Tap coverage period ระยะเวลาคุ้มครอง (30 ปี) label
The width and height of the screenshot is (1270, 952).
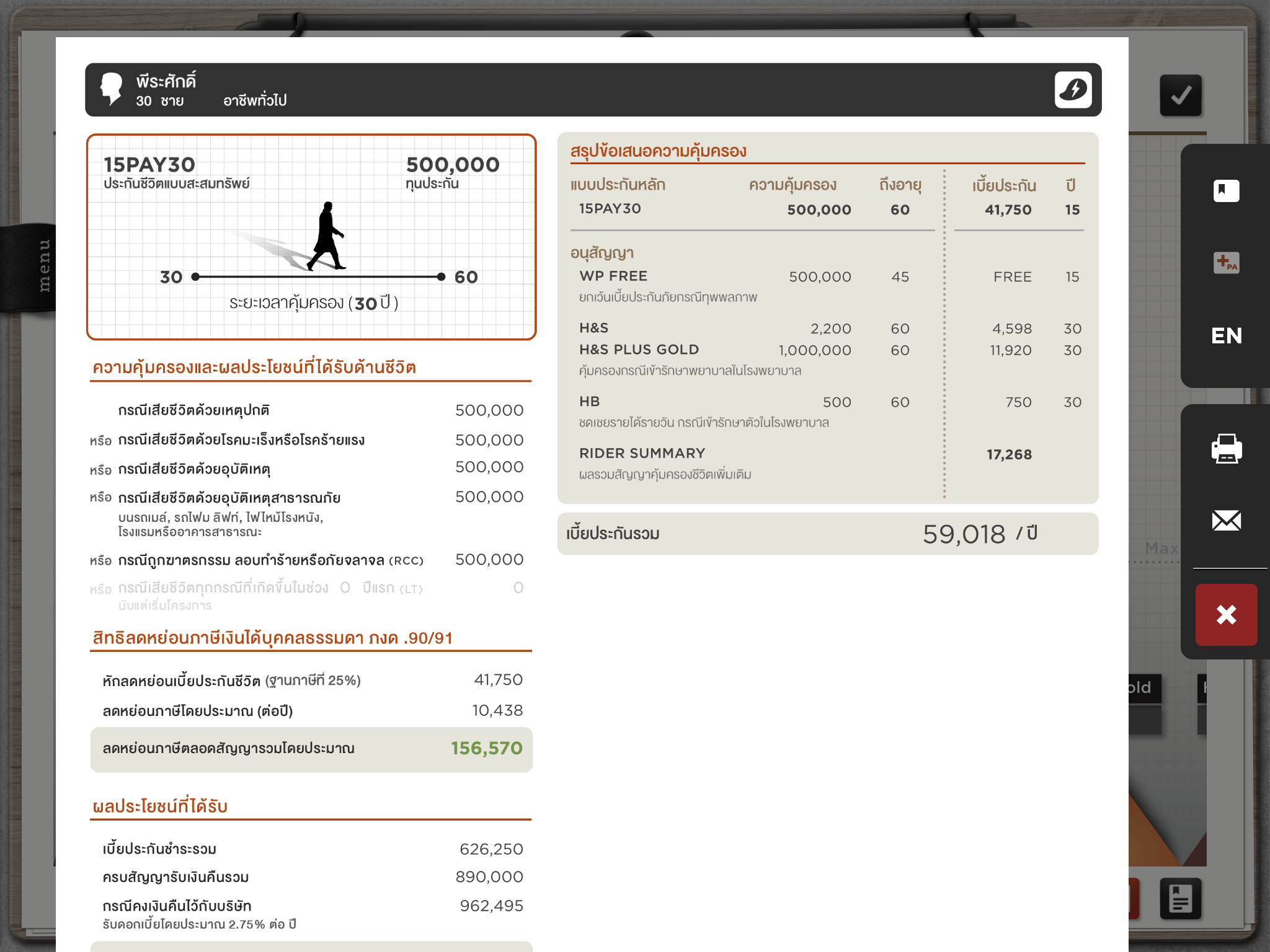314,302
